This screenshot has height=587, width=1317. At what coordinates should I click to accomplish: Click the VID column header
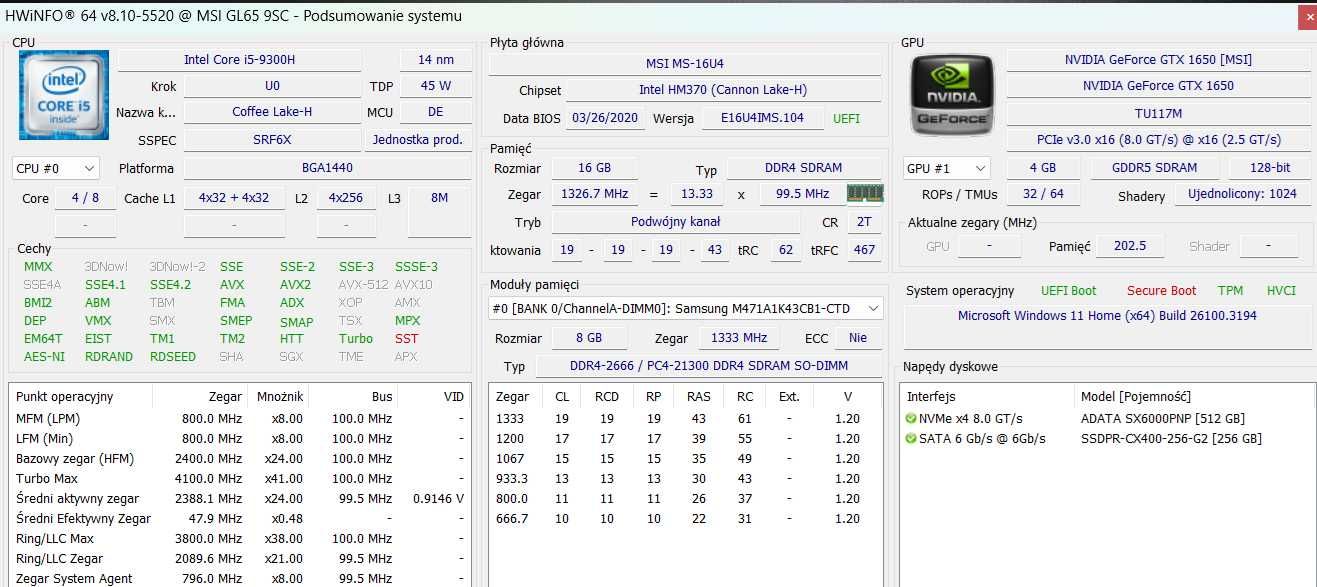434,397
